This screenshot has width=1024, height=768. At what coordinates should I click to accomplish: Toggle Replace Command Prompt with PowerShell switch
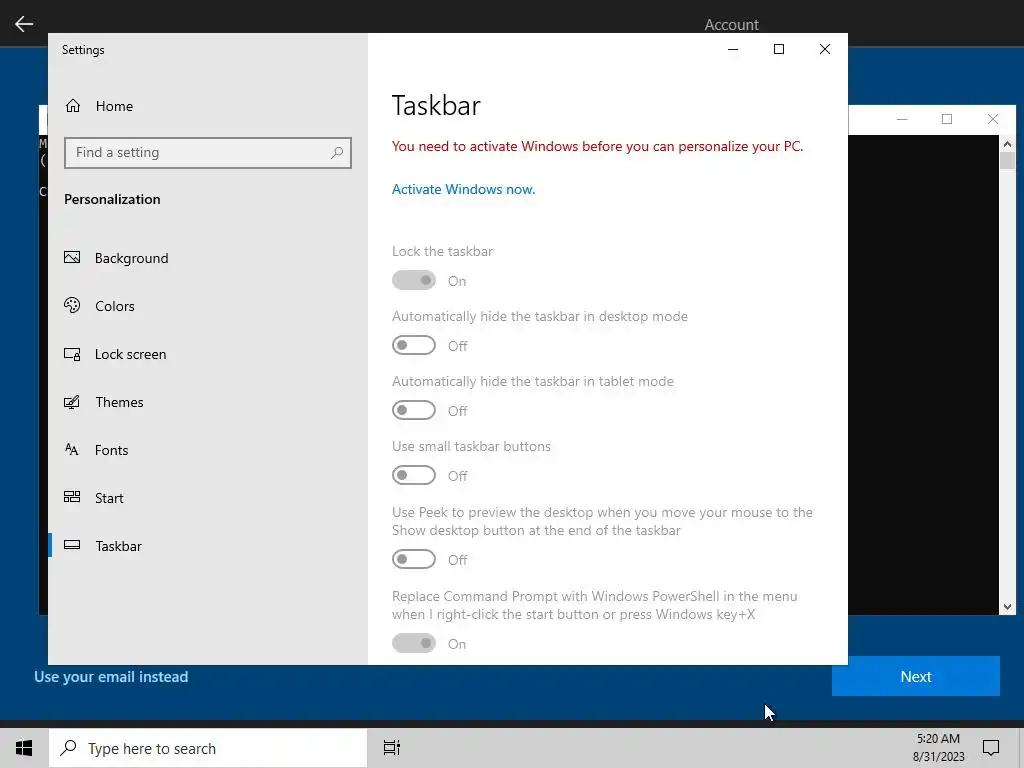[413, 643]
